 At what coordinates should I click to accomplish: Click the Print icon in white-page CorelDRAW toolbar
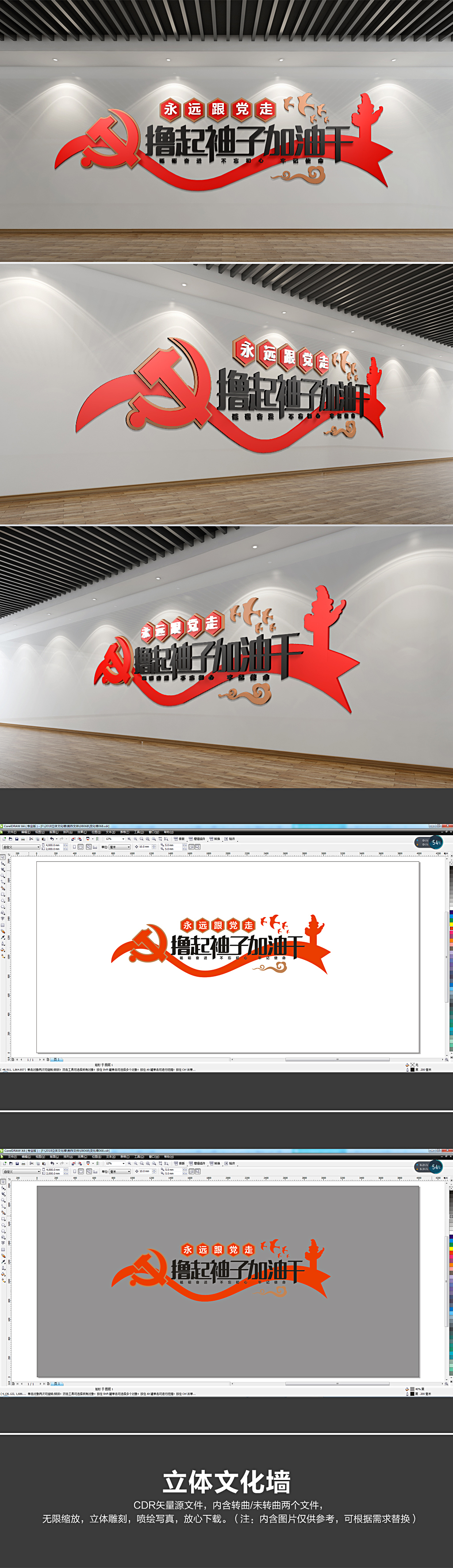click(23, 840)
